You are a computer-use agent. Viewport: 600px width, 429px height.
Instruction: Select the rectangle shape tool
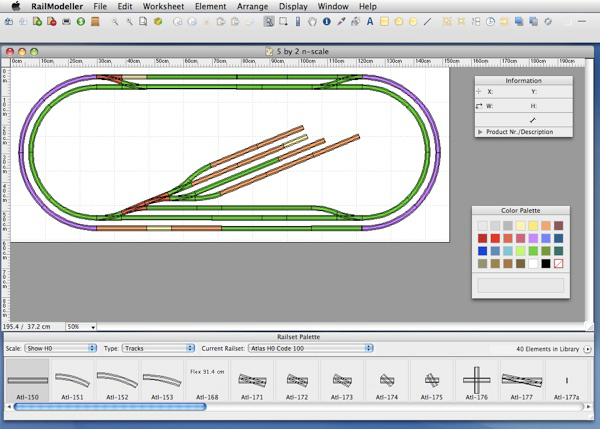tap(385, 21)
